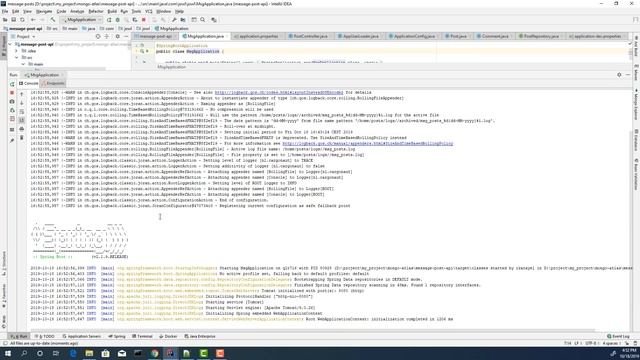Viewport: 640px width, 360px height.
Task: Click the Synchronize refresh toolbar icon
Action: 22,20
